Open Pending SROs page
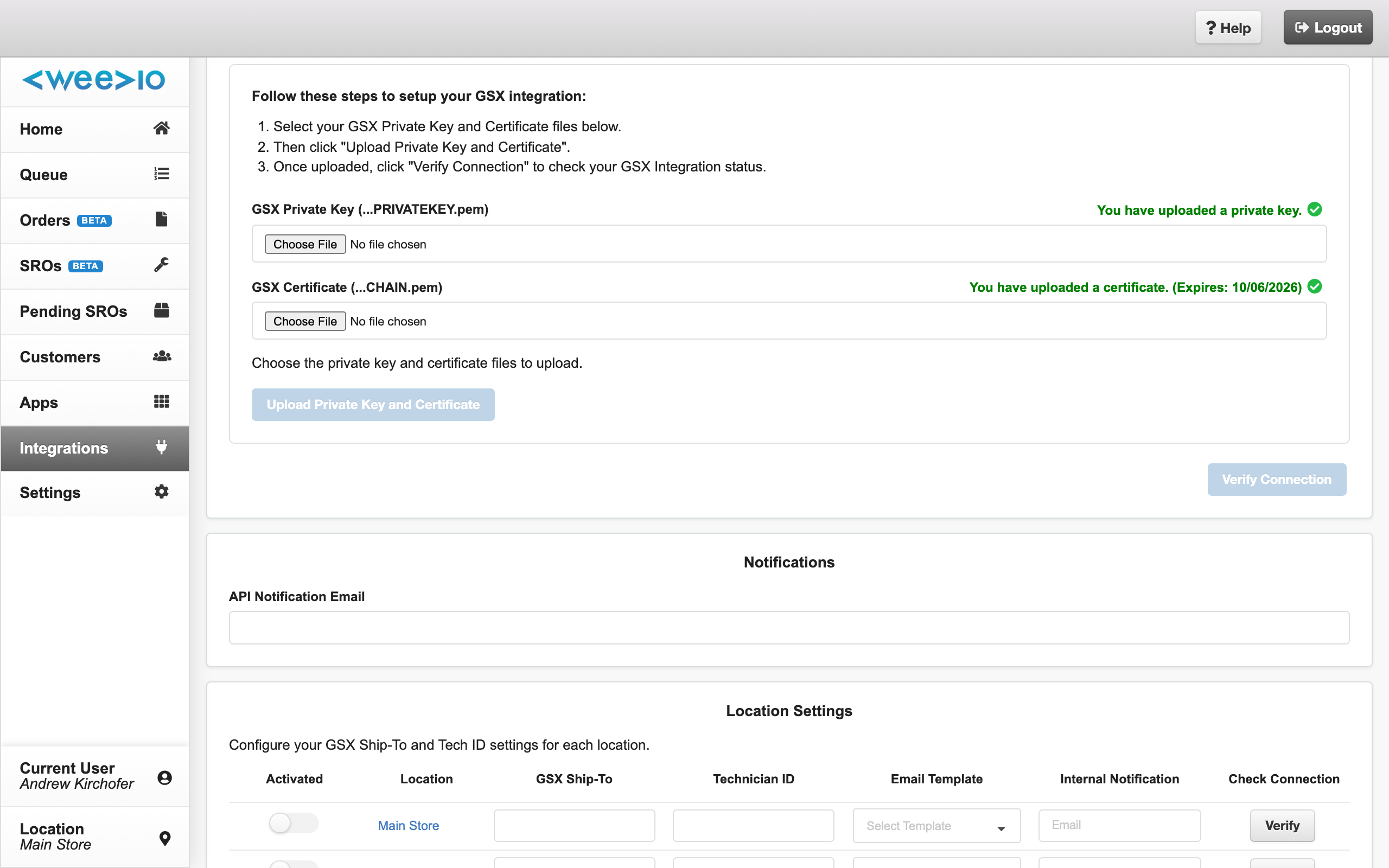This screenshot has height=868, width=1389. point(95,311)
